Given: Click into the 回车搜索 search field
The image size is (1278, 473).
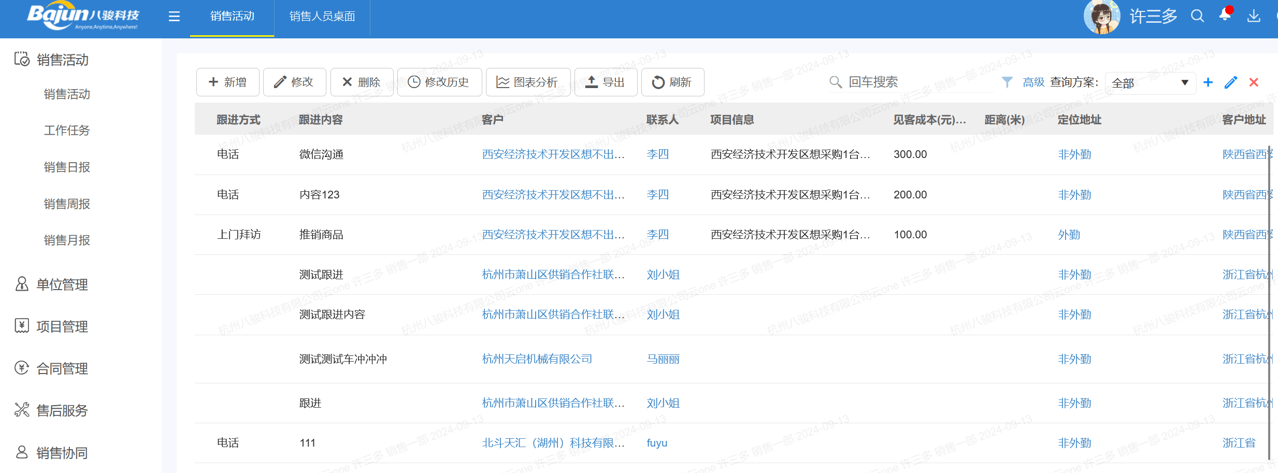Looking at the screenshot, I should (910, 82).
